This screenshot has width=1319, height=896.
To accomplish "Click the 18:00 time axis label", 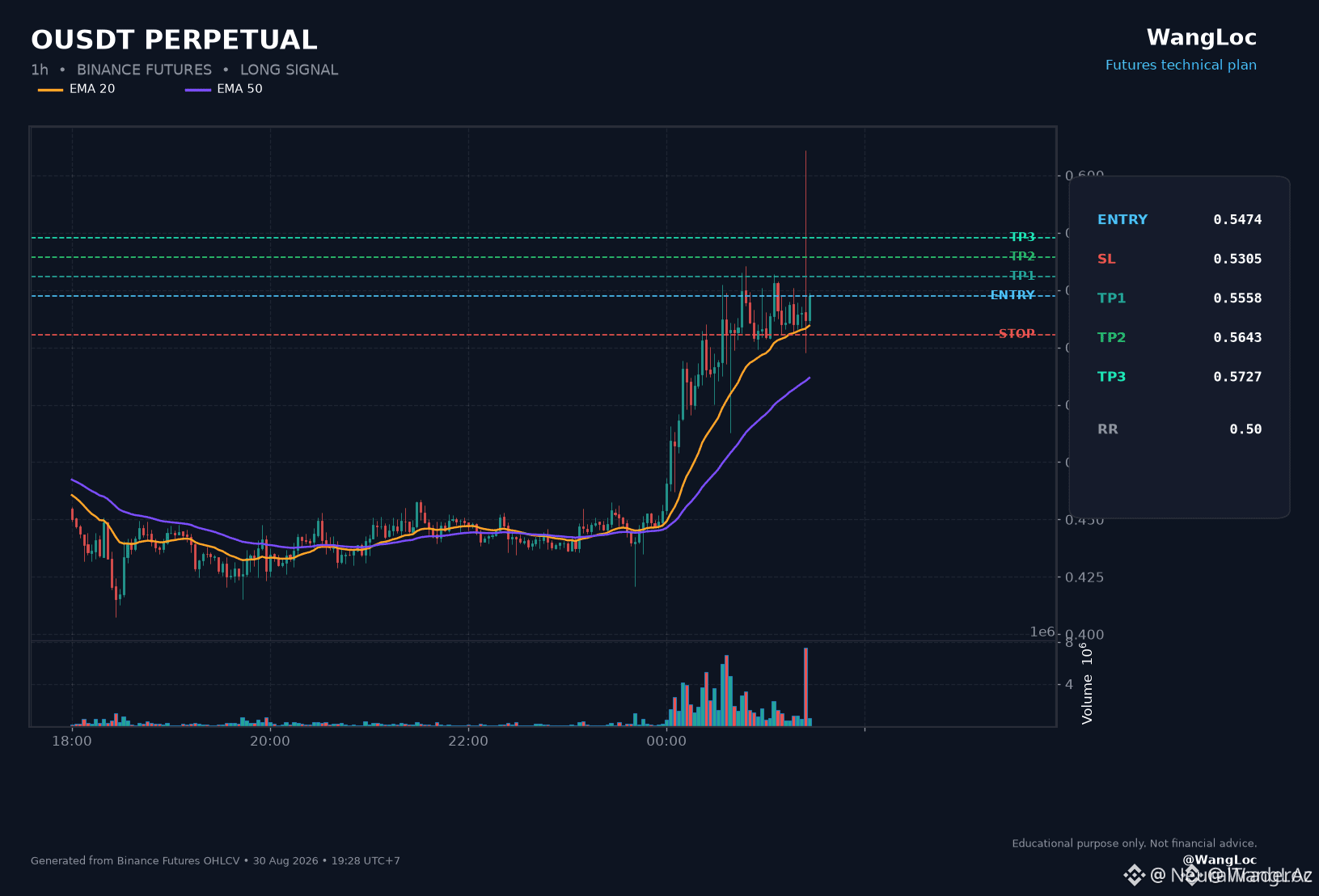I will coord(72,741).
